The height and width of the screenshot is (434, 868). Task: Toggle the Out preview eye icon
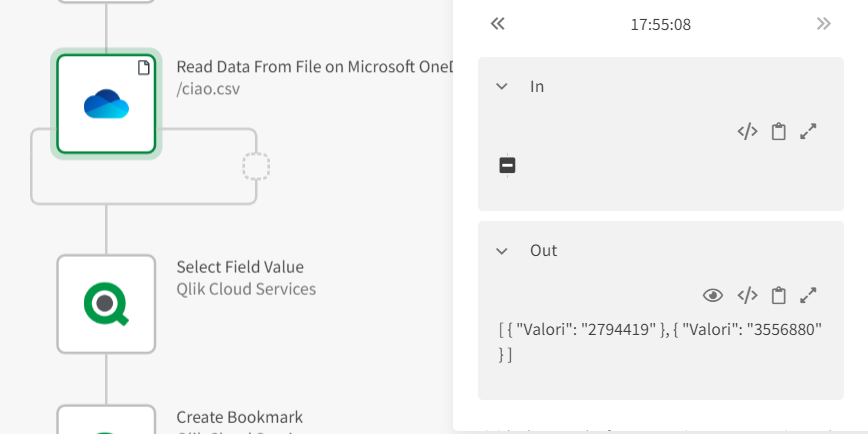coord(713,295)
